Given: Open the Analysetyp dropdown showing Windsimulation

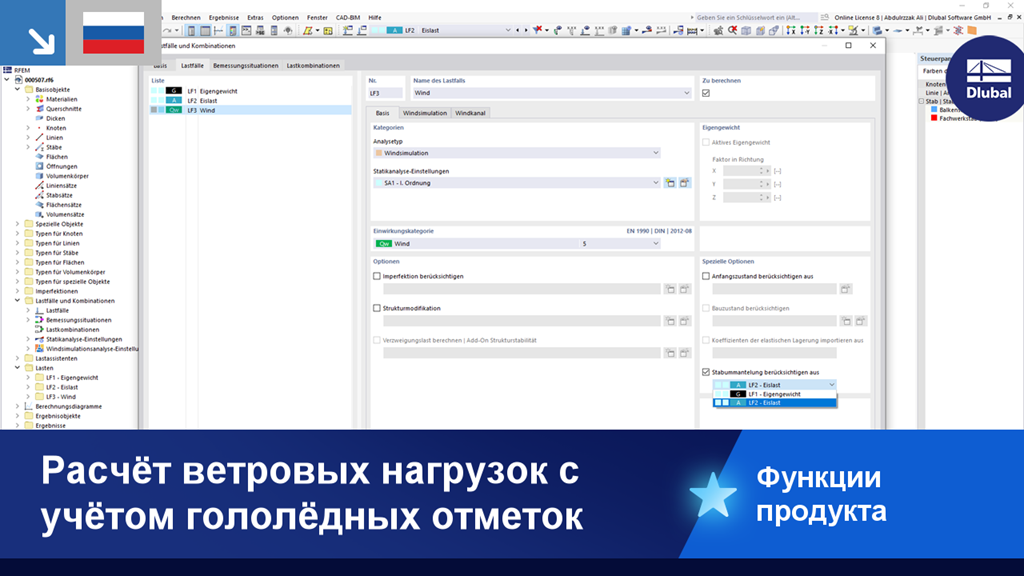Looking at the screenshot, I should (x=655, y=153).
